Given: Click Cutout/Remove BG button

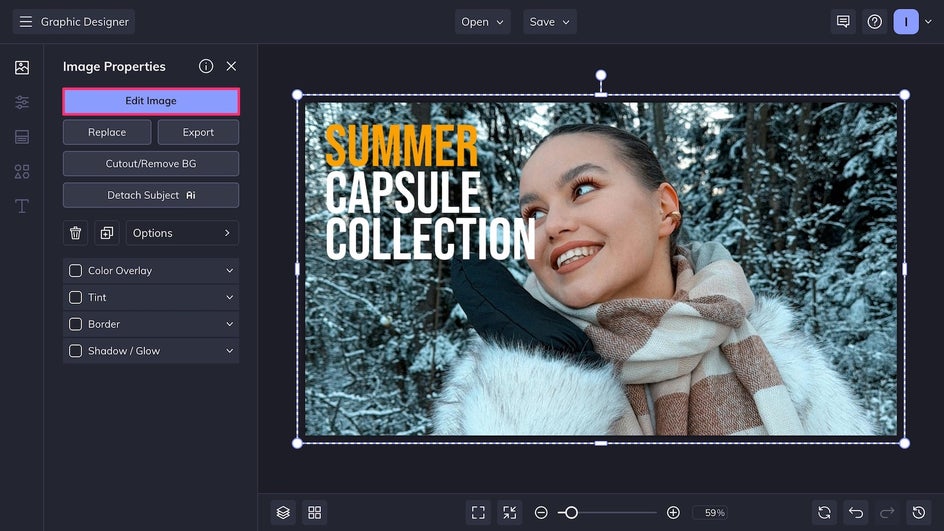Looking at the screenshot, I should click(x=151, y=164).
